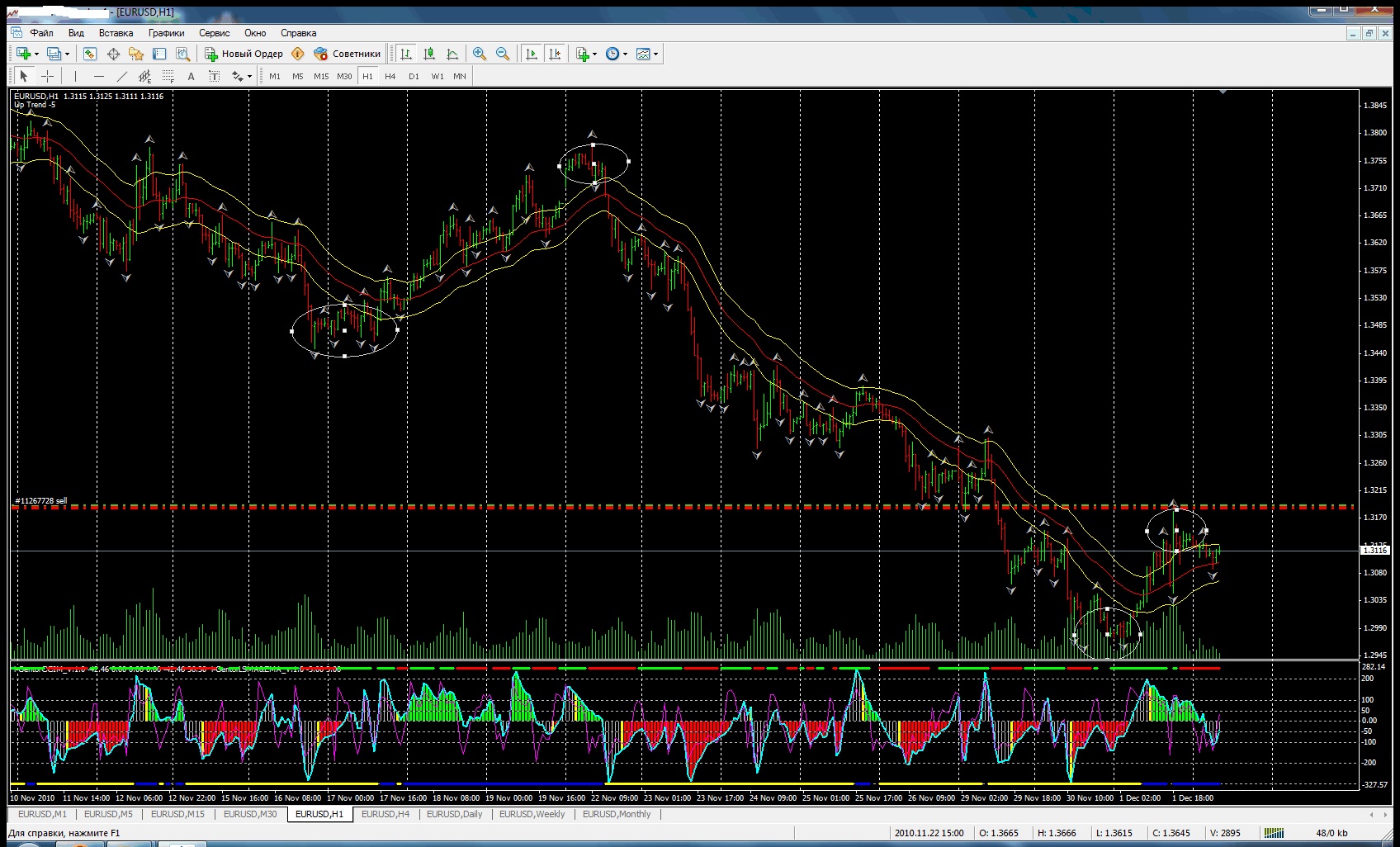1400x847 pixels.
Task: Open the Графики menu
Action: click(x=167, y=33)
